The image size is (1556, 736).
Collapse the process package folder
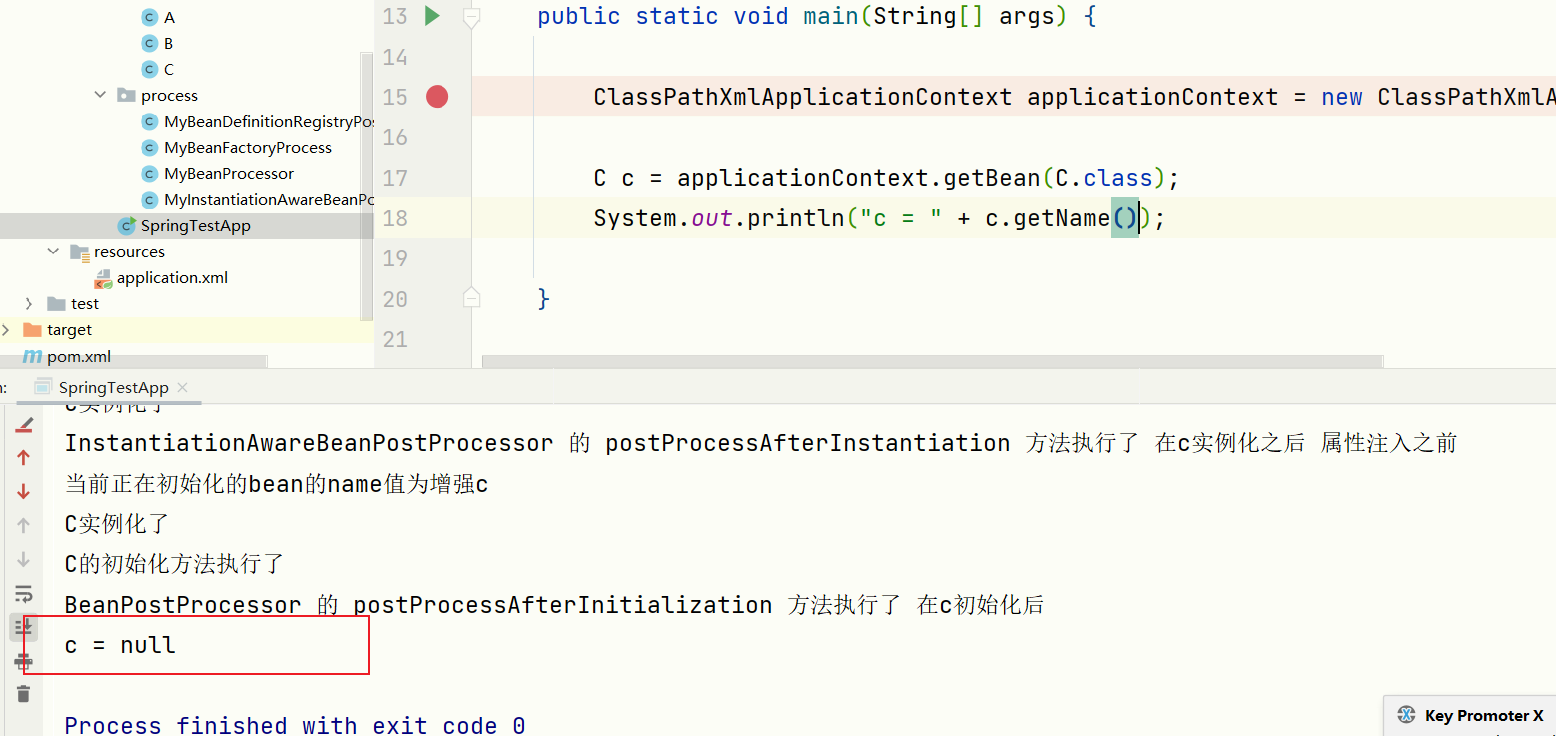coord(100,95)
